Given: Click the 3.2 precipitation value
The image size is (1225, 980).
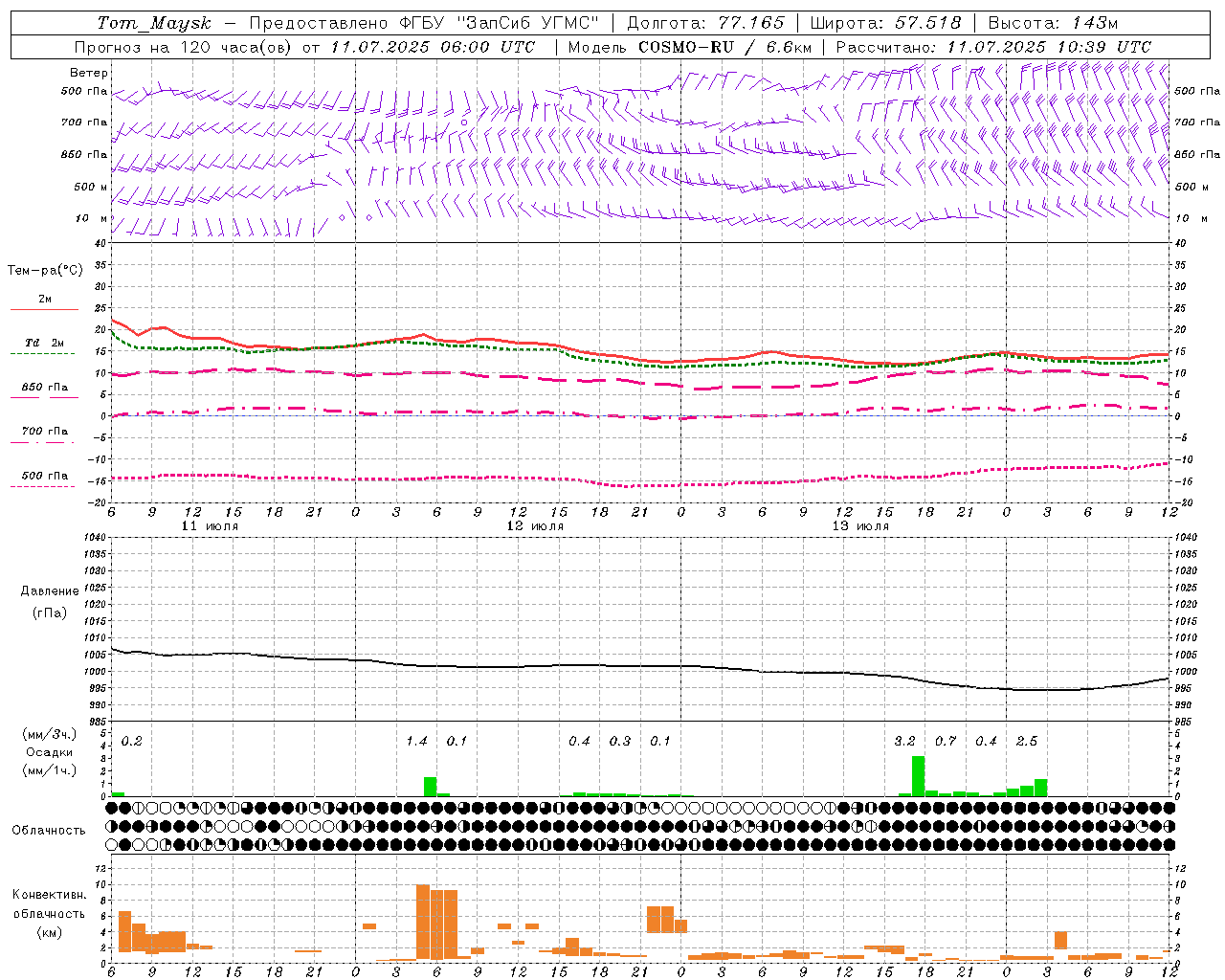Looking at the screenshot, I should tap(904, 741).
